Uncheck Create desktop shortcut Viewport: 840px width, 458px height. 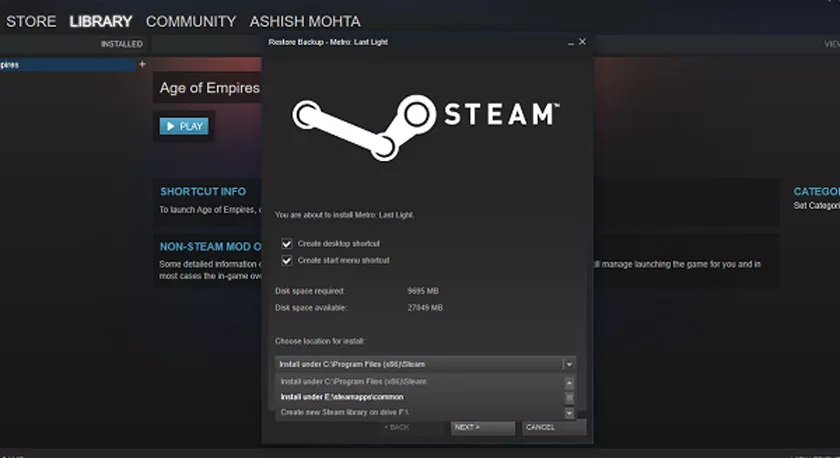[x=287, y=244]
